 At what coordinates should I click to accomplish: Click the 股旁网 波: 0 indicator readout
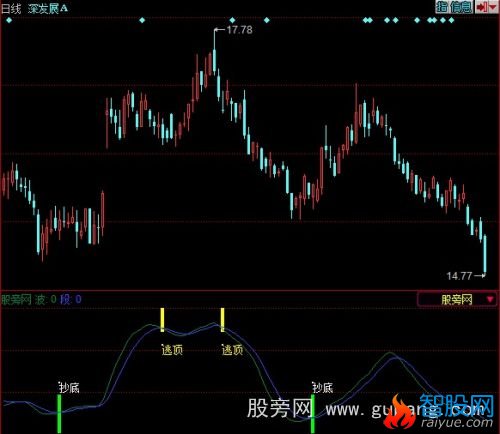tap(29, 299)
